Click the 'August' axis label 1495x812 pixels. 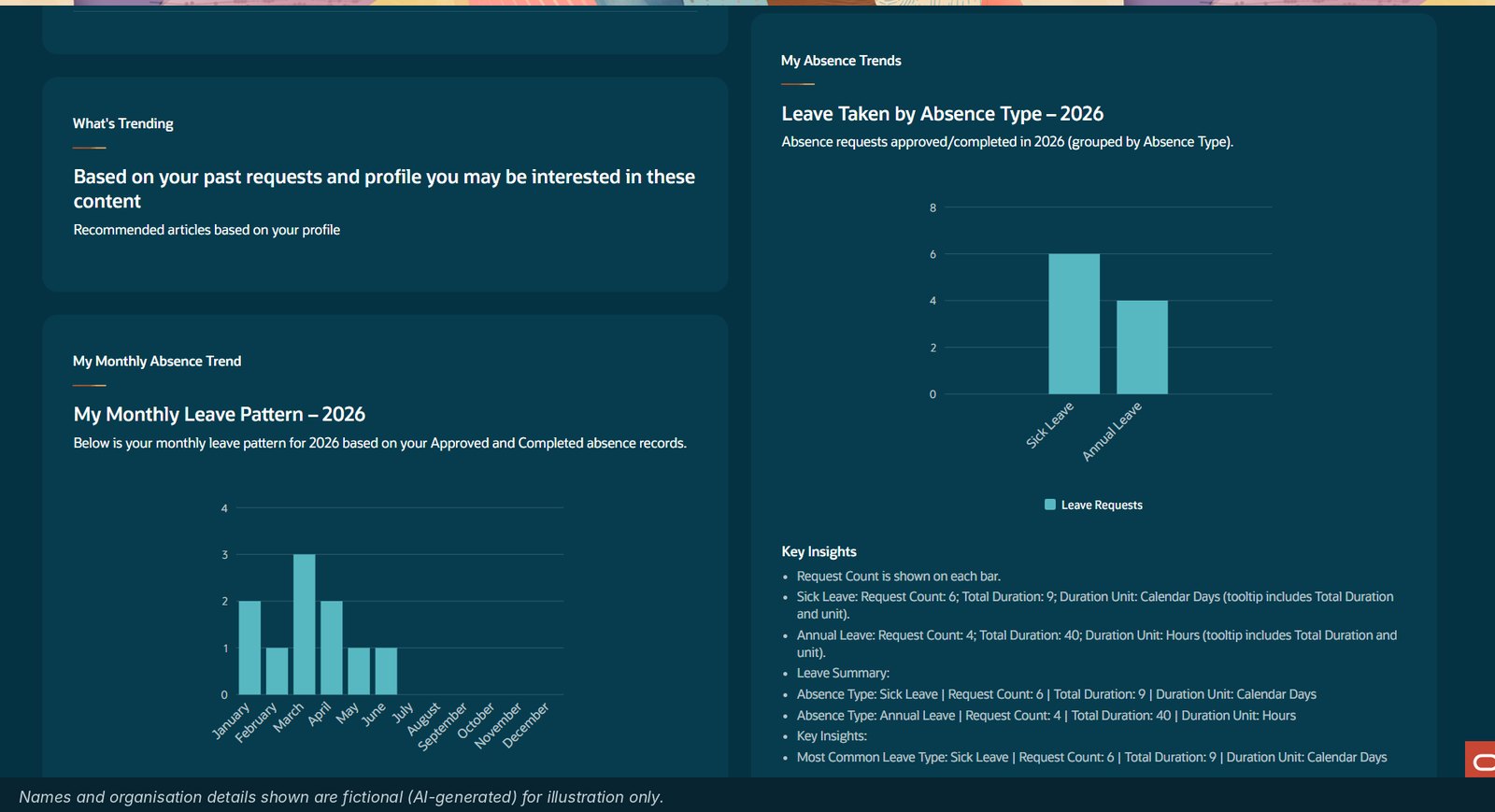(x=423, y=719)
